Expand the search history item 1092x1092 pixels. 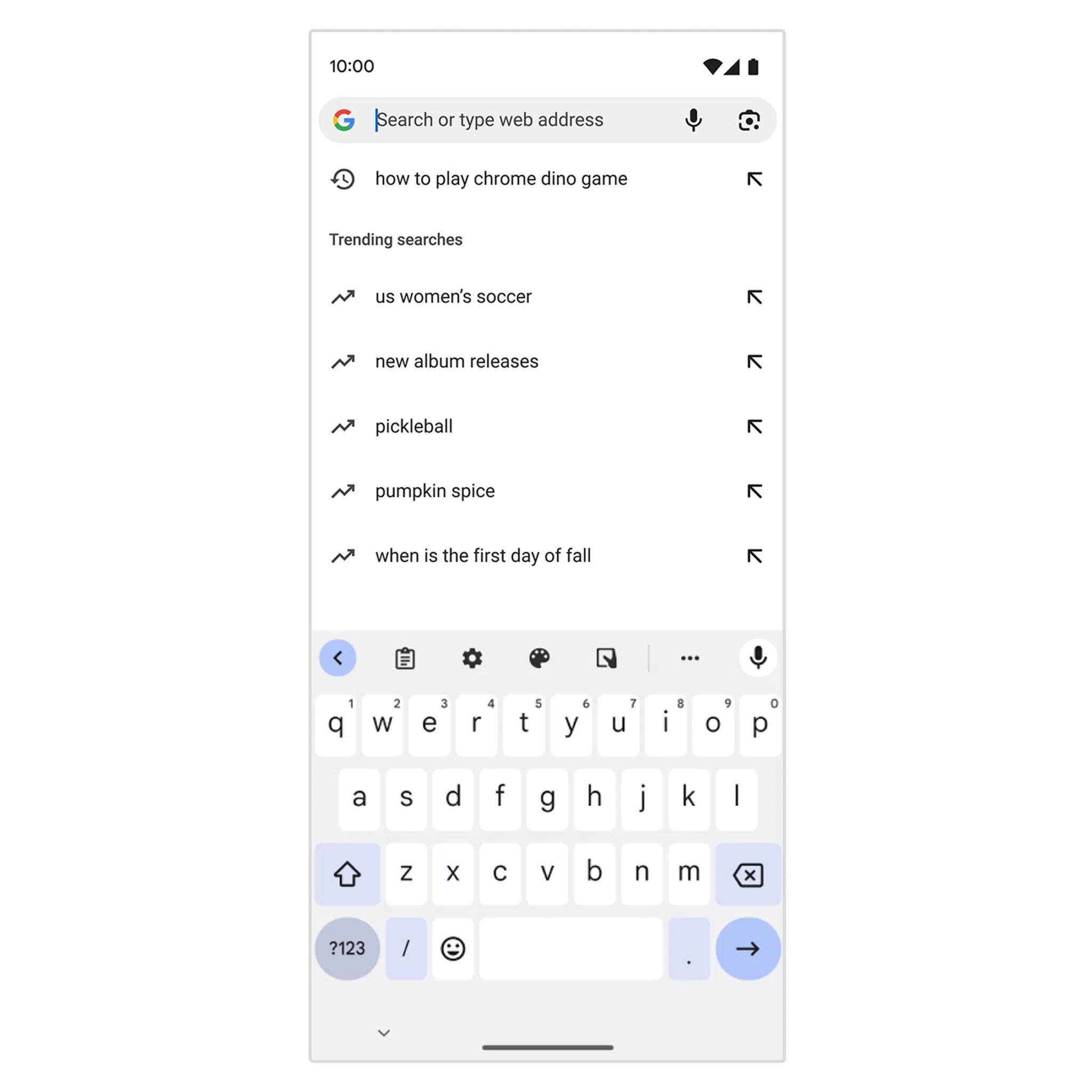[x=753, y=178]
